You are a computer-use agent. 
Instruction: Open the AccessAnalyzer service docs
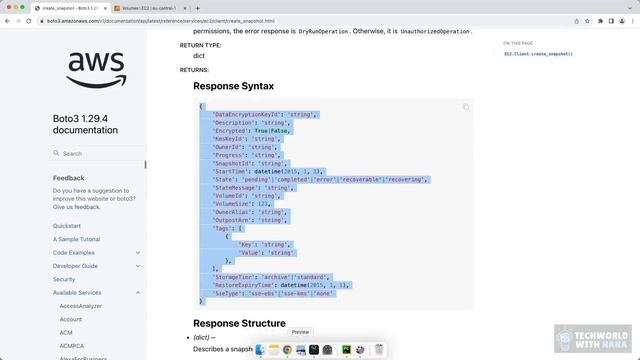[x=81, y=306]
